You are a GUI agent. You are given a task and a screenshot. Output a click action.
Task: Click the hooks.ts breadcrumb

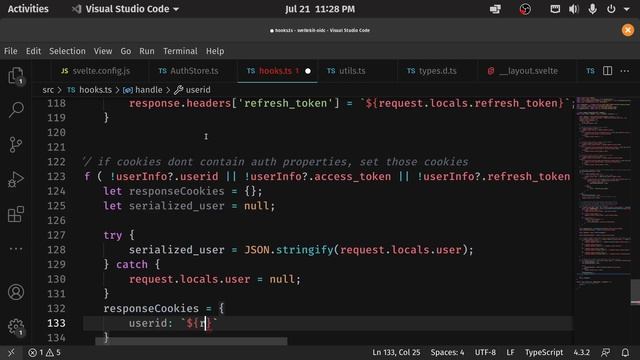coord(89,90)
